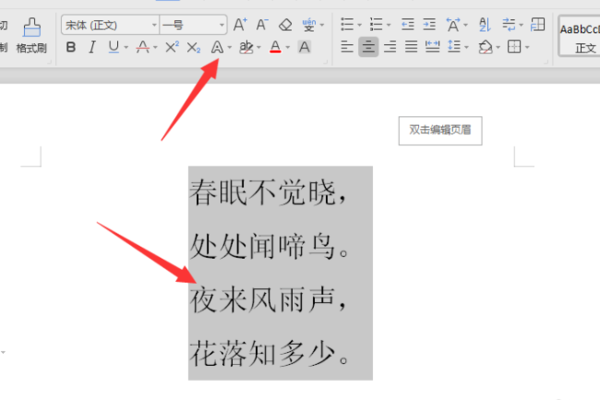Screen dimensions: 600x400
Task: Toggle italic formatting
Action: tap(92, 47)
